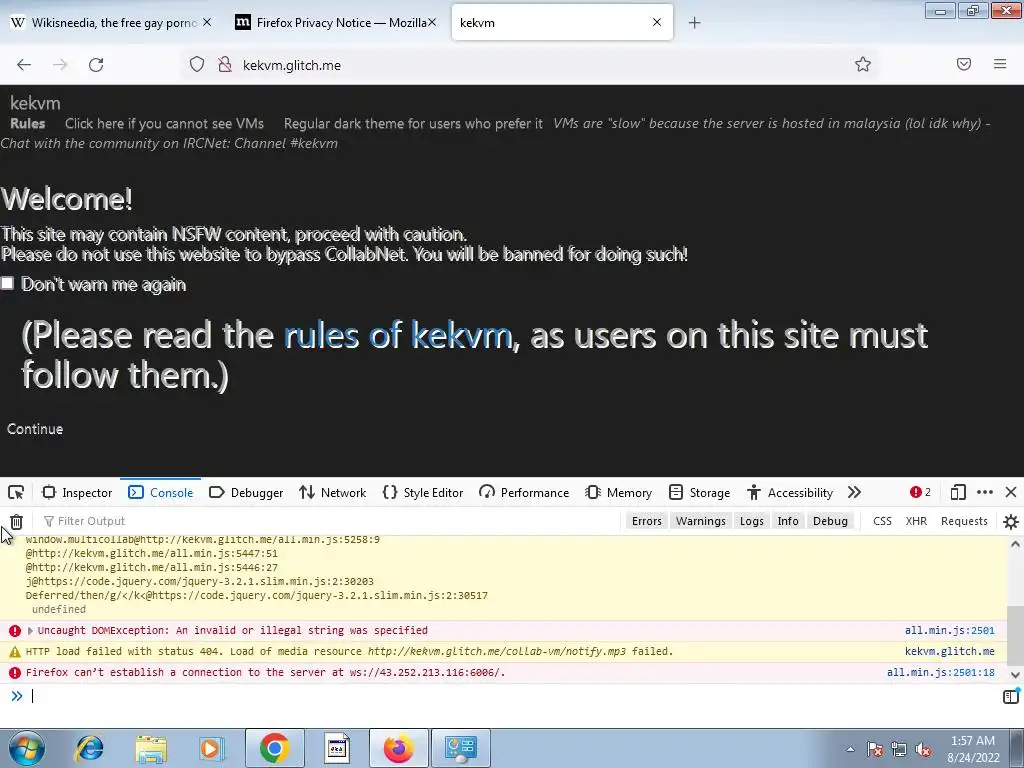The width and height of the screenshot is (1024, 768).
Task: Close the Firefox Privacy Notice tab
Action: coord(432,22)
